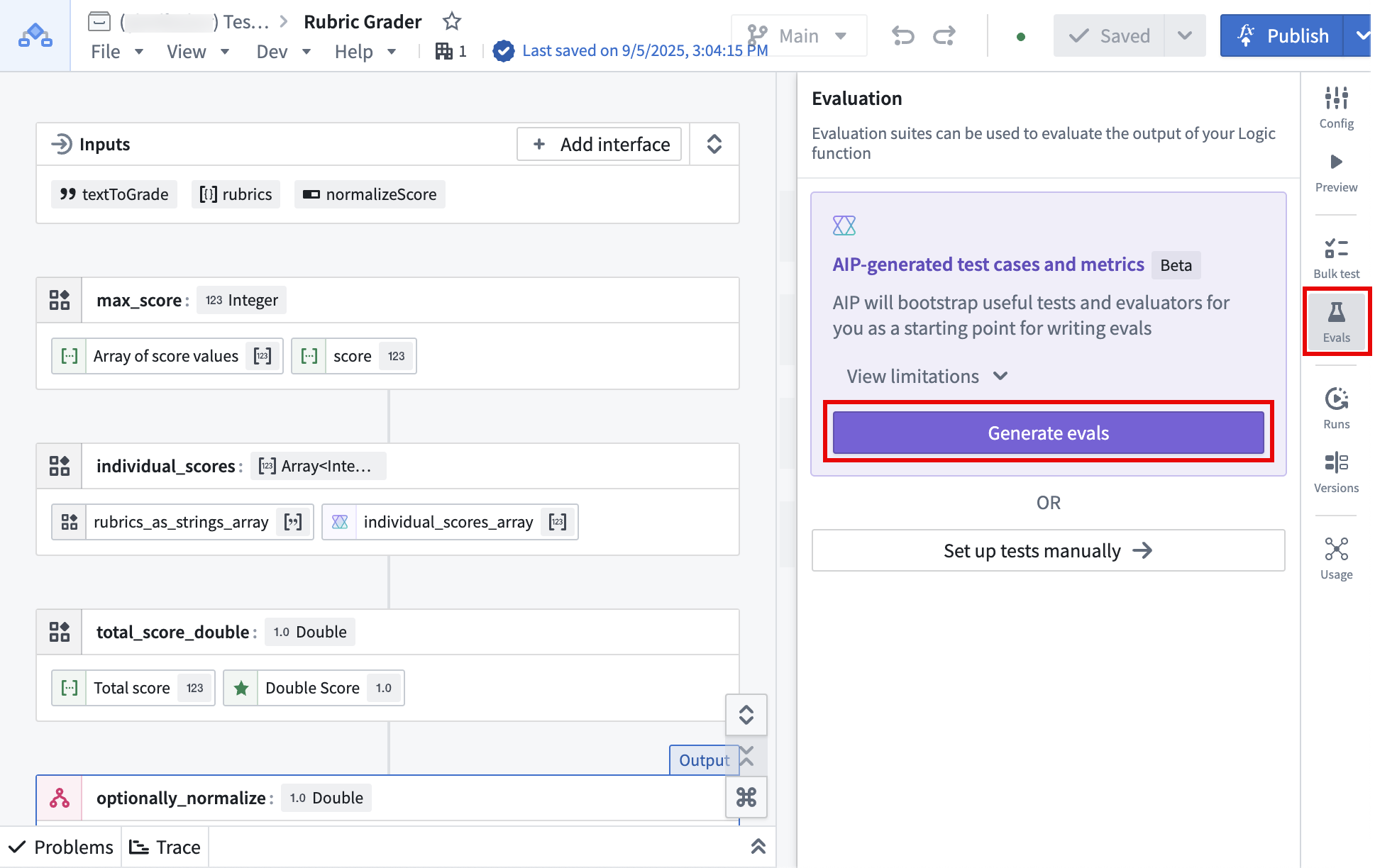Click Set up tests manually
The width and height of the screenshot is (1375, 868).
(x=1047, y=550)
